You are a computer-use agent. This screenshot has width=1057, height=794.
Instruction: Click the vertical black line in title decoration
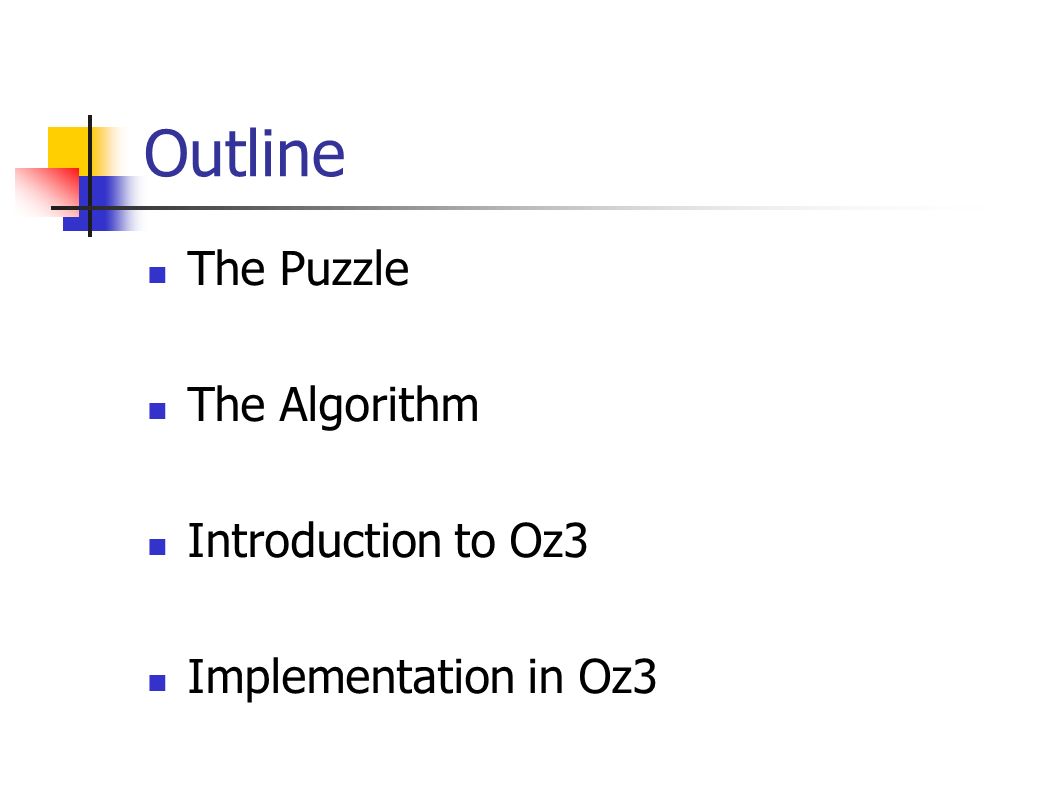tap(90, 176)
